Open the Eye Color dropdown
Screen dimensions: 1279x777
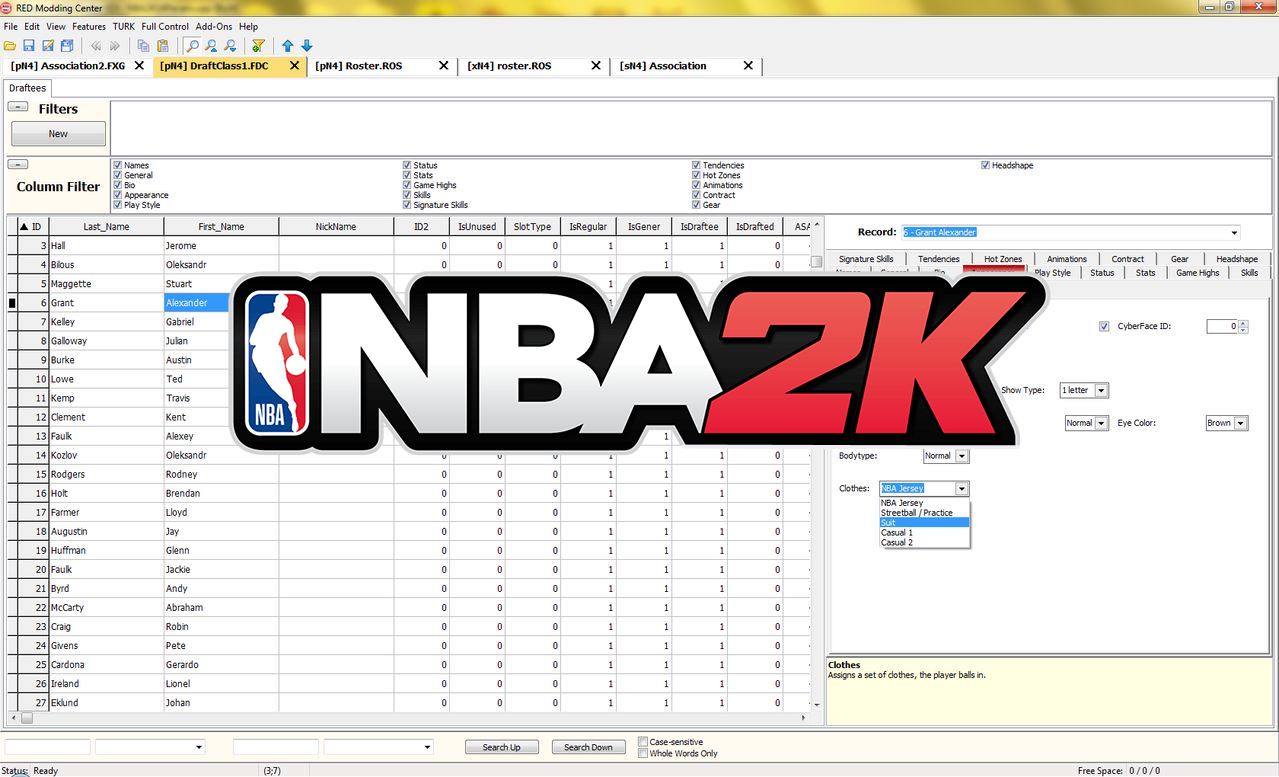coord(1241,423)
